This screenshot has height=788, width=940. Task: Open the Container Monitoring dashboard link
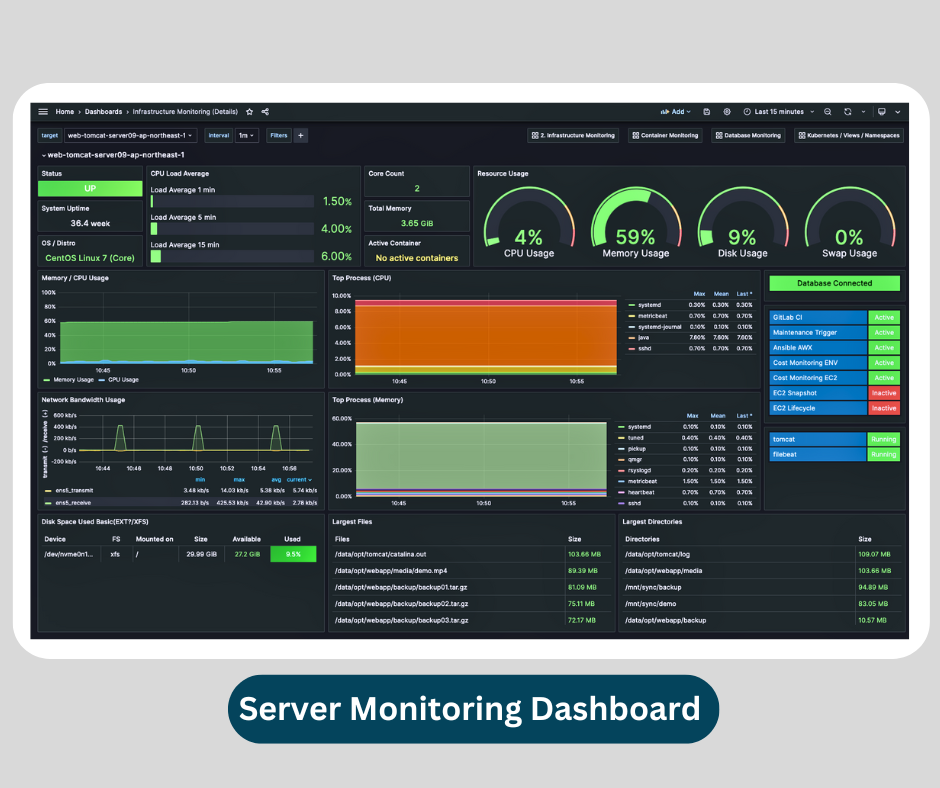[666, 135]
